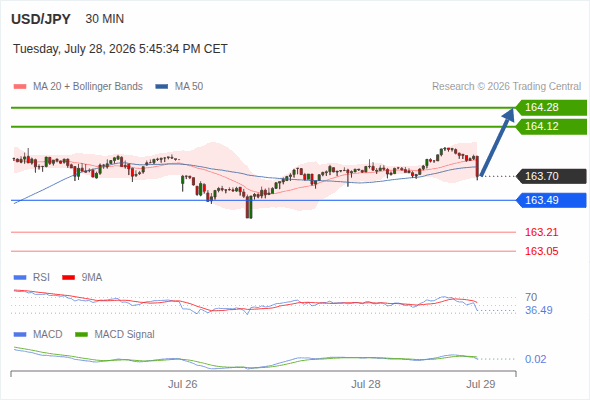This screenshot has width=590, height=400.
Task: Select the 163.70 current price tag
Action: (x=551, y=176)
